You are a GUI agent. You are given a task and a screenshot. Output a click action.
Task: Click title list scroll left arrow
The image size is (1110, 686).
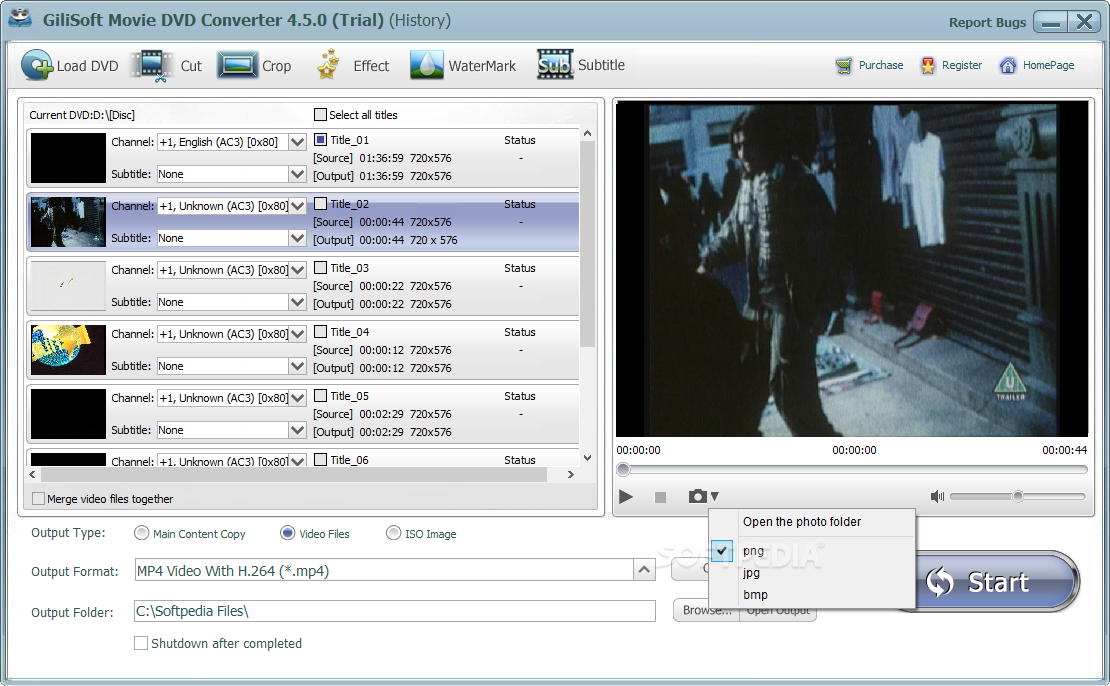tap(33, 474)
